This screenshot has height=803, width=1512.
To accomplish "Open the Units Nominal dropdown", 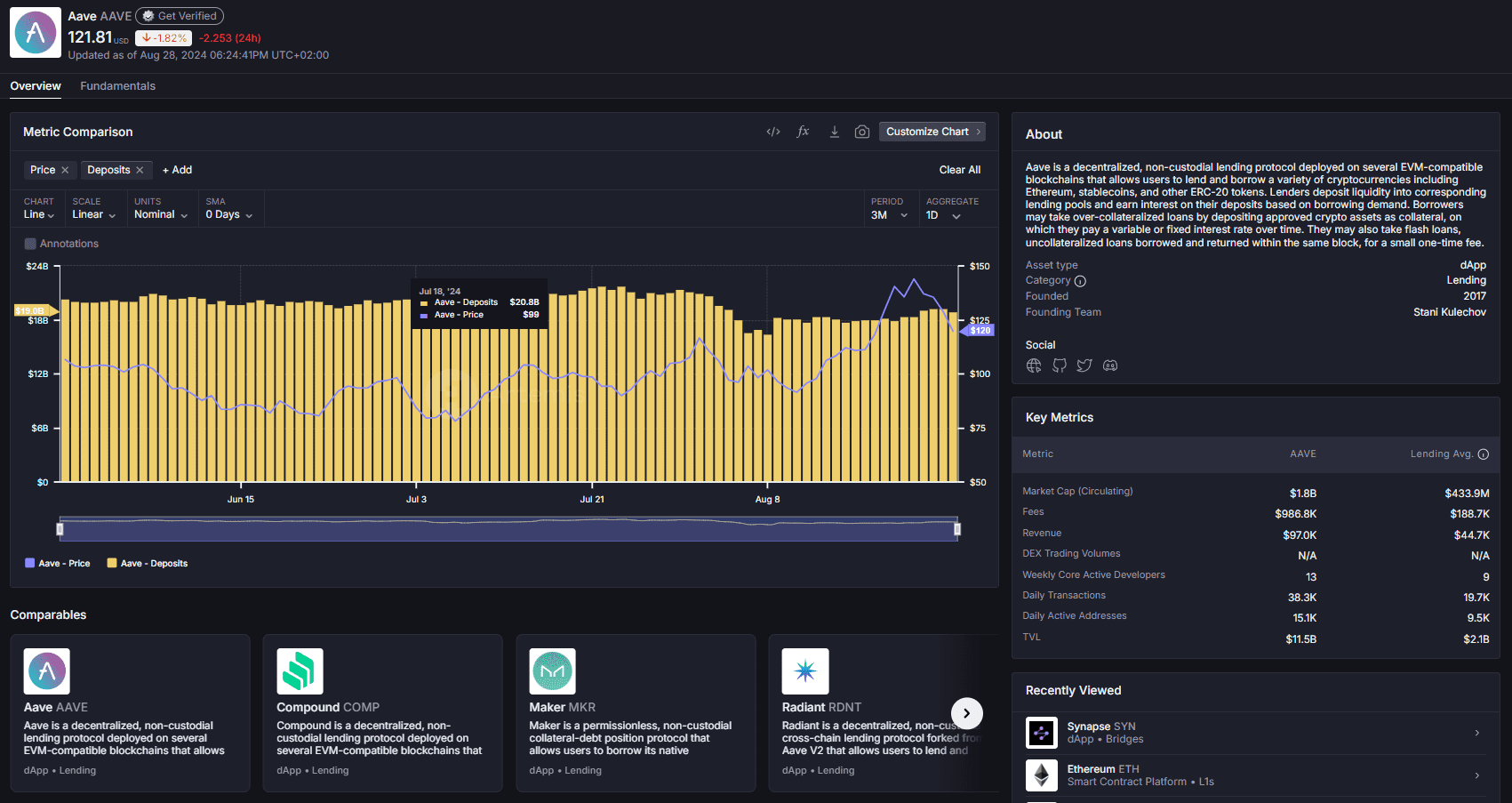I will pyautogui.click(x=161, y=214).
